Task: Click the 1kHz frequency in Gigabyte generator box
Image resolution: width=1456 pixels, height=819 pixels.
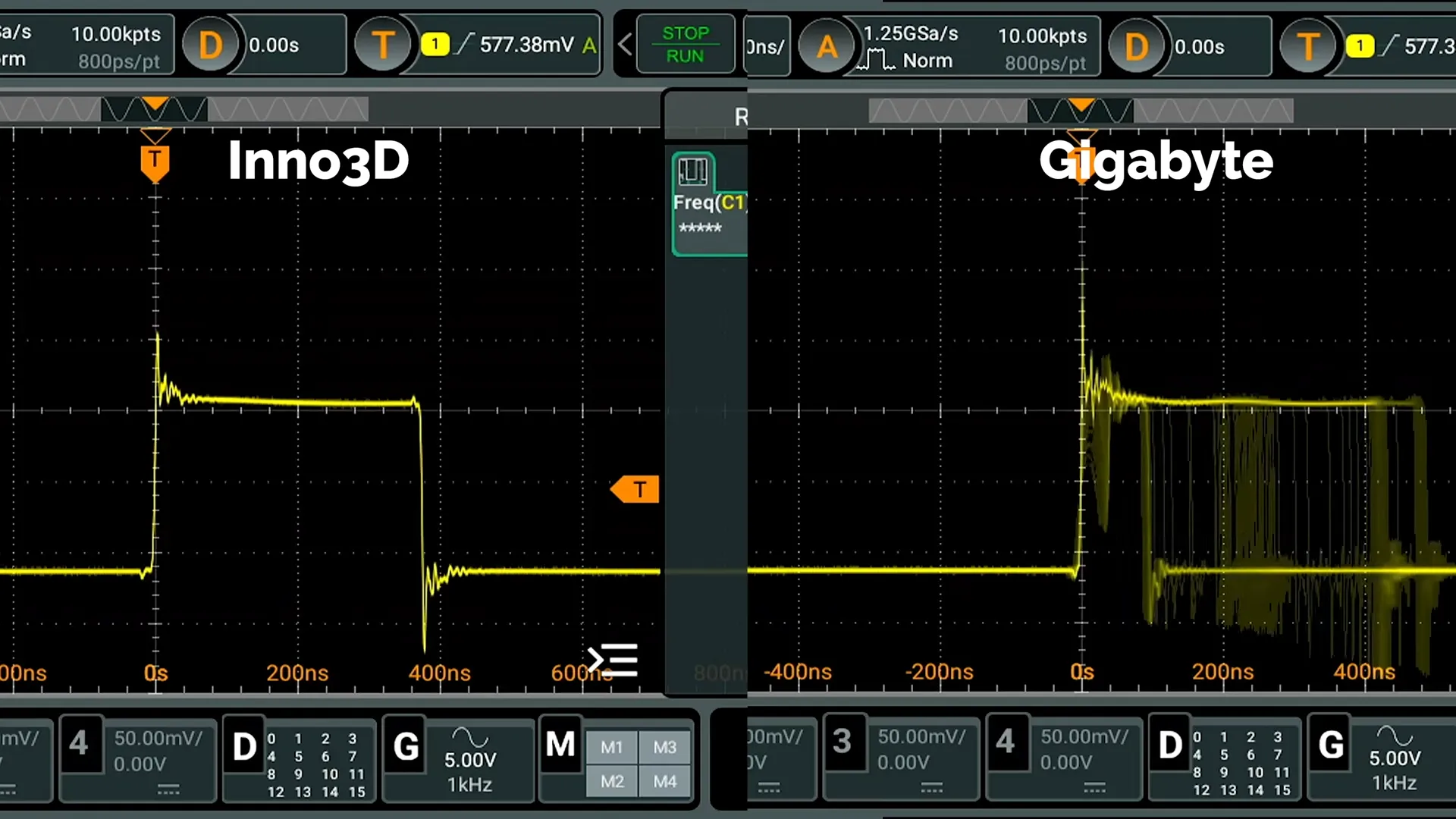Action: [x=1394, y=783]
